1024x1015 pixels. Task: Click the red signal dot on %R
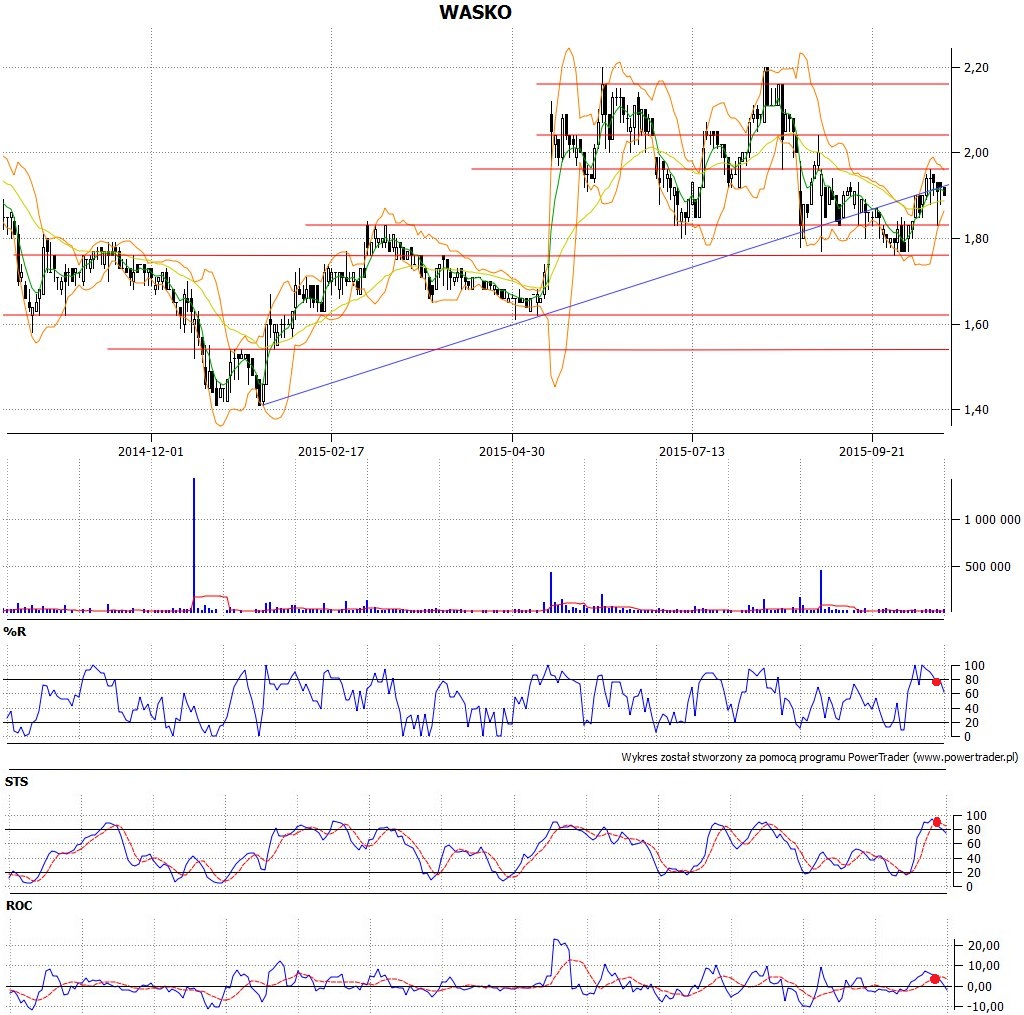936,682
